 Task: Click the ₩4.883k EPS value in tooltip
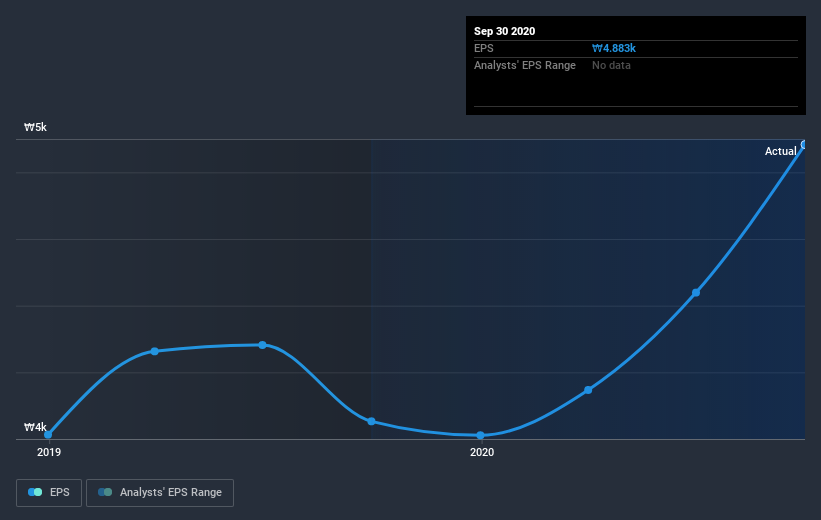[x=614, y=48]
